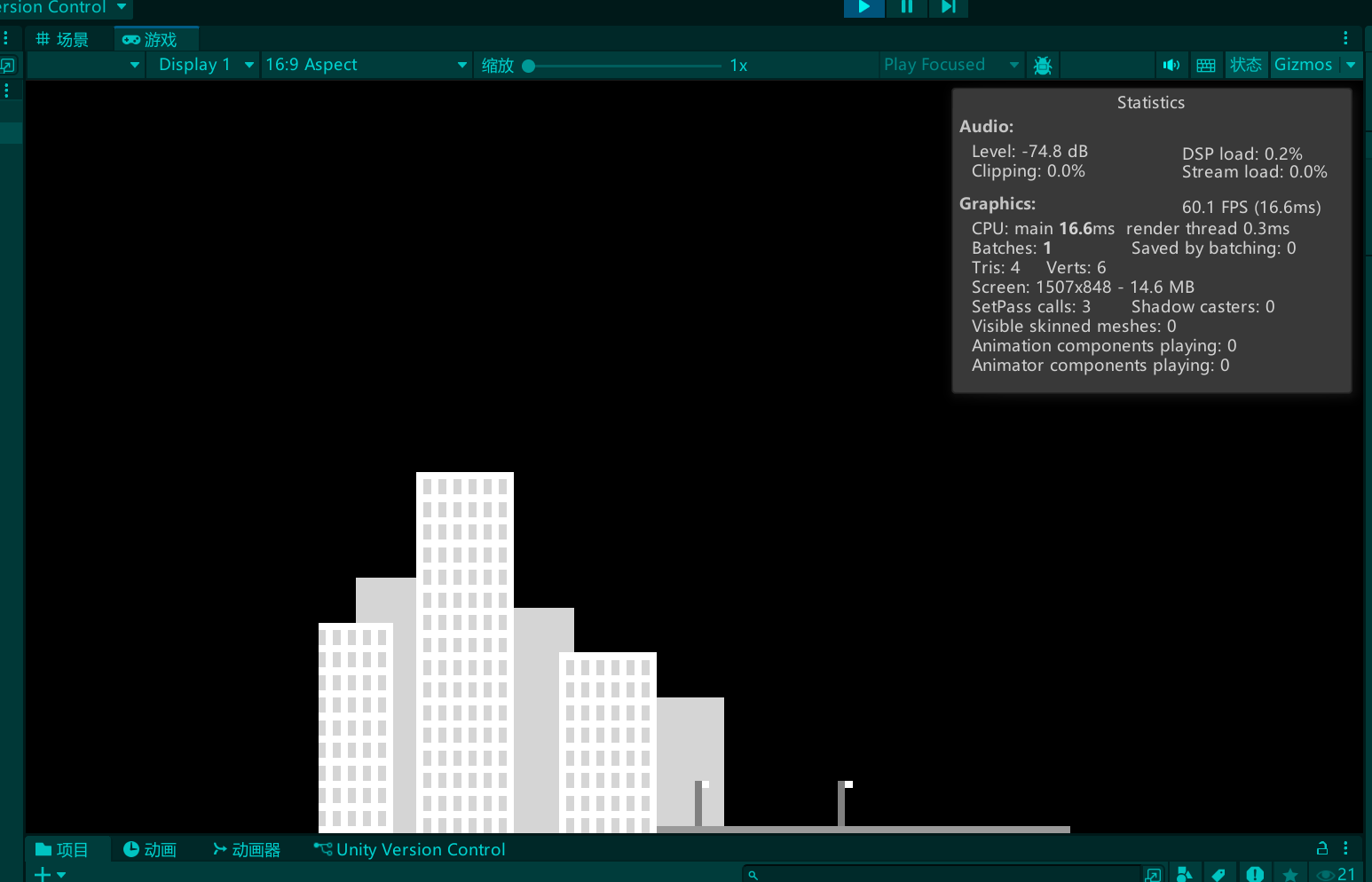
Task: Click the lock icon on the project panel
Action: tap(1321, 848)
